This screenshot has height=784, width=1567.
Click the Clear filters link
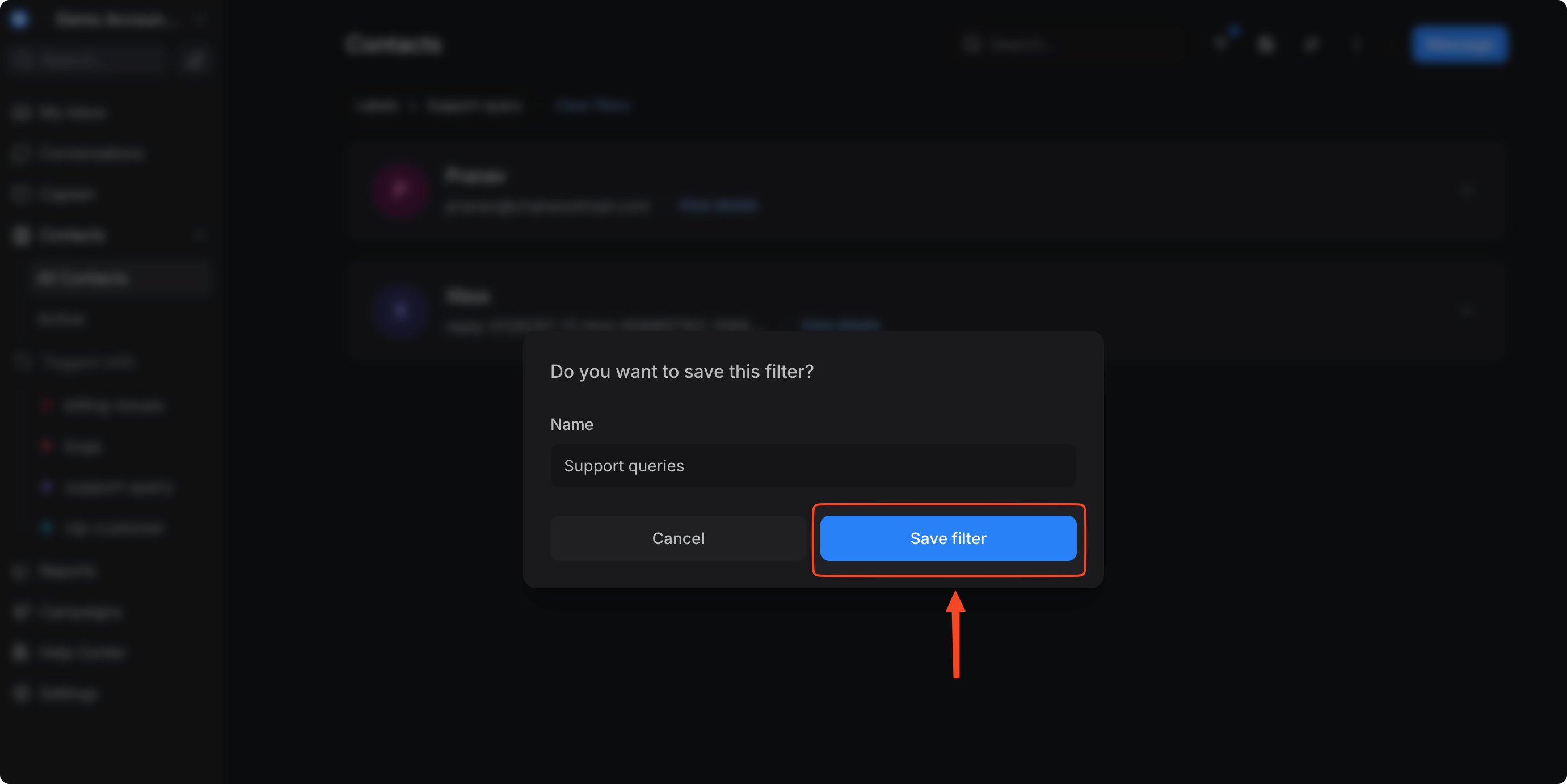tap(593, 106)
